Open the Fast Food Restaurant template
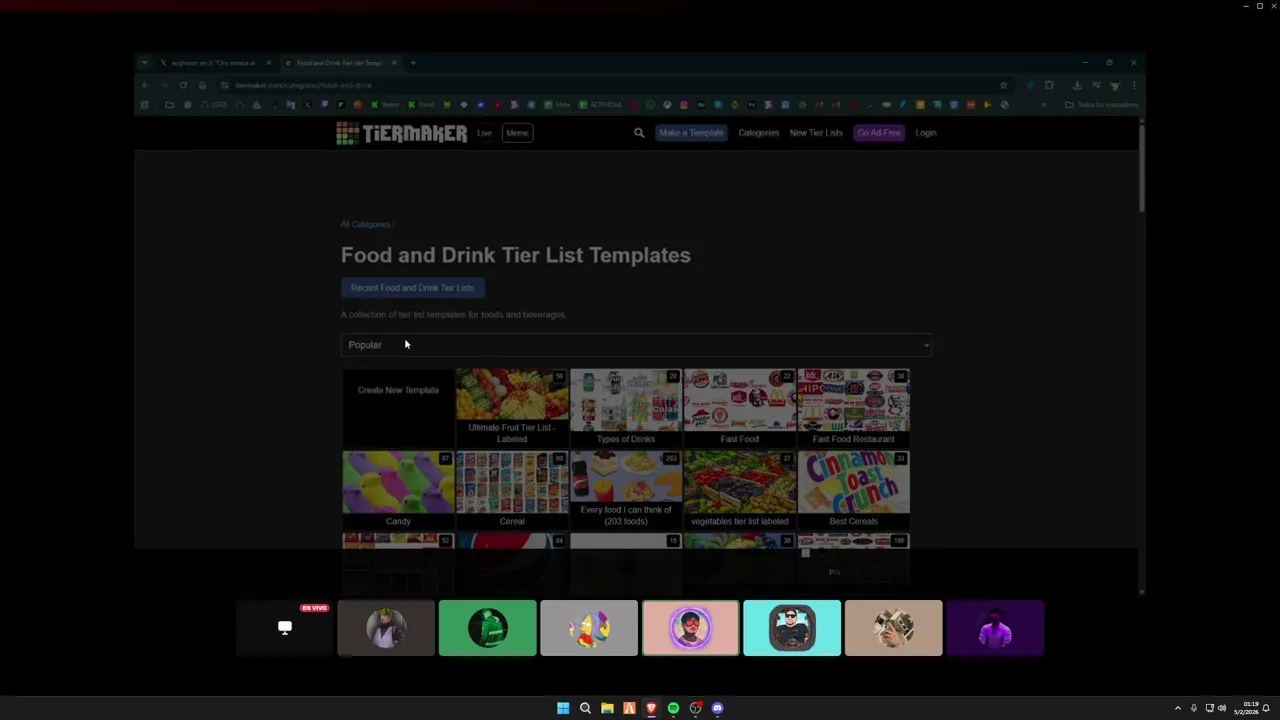The height and width of the screenshot is (720, 1280). tap(854, 407)
